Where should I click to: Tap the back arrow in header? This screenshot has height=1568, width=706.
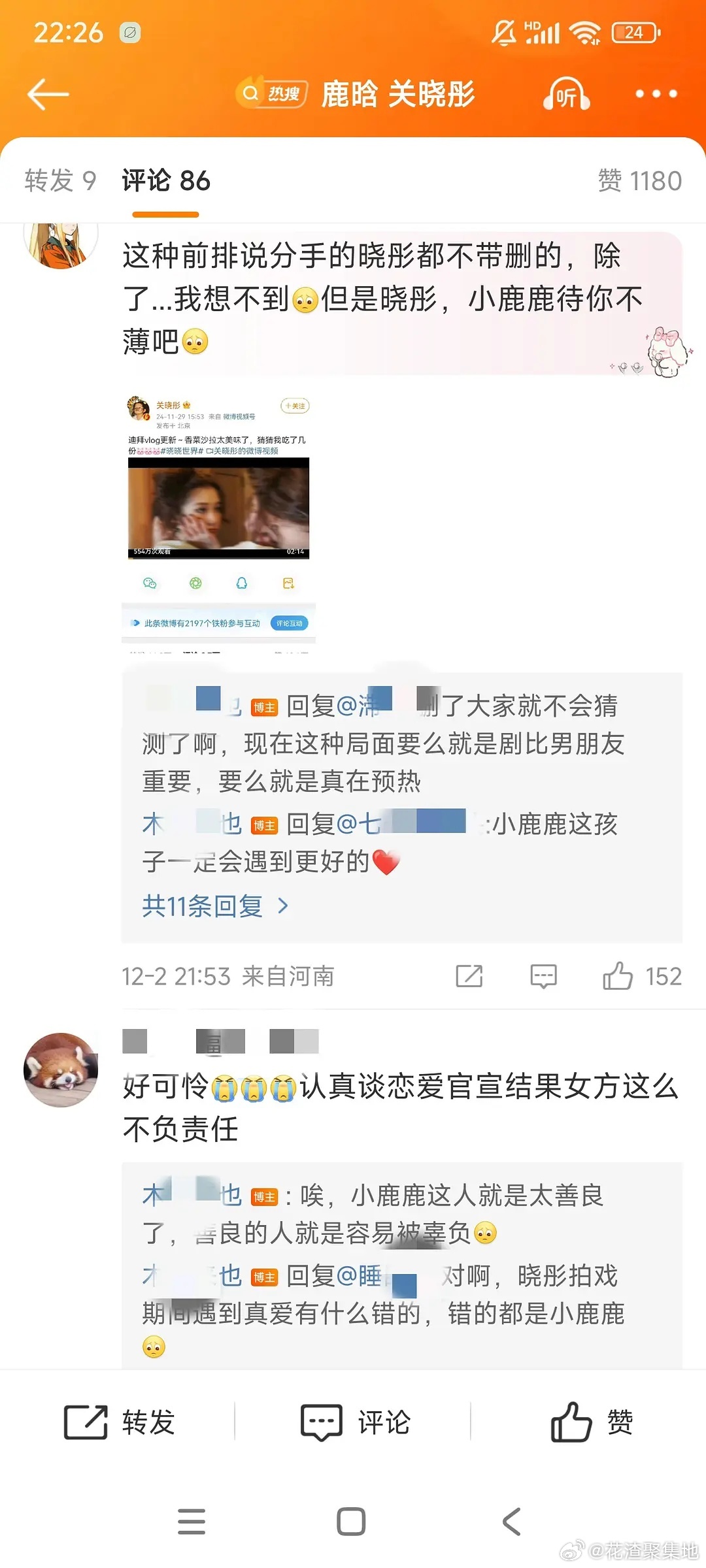(48, 95)
